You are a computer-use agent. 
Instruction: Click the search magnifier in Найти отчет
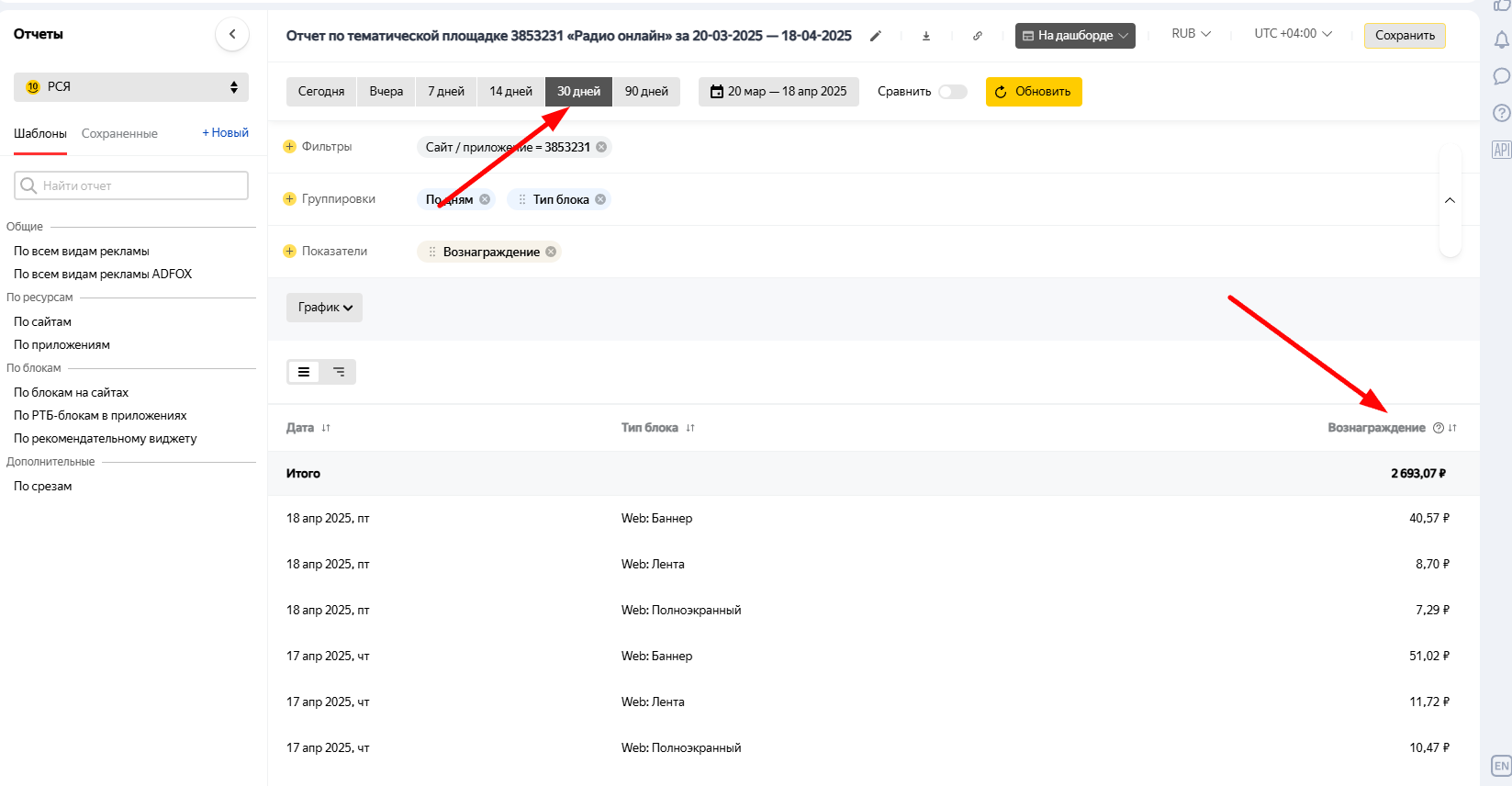tap(28, 185)
